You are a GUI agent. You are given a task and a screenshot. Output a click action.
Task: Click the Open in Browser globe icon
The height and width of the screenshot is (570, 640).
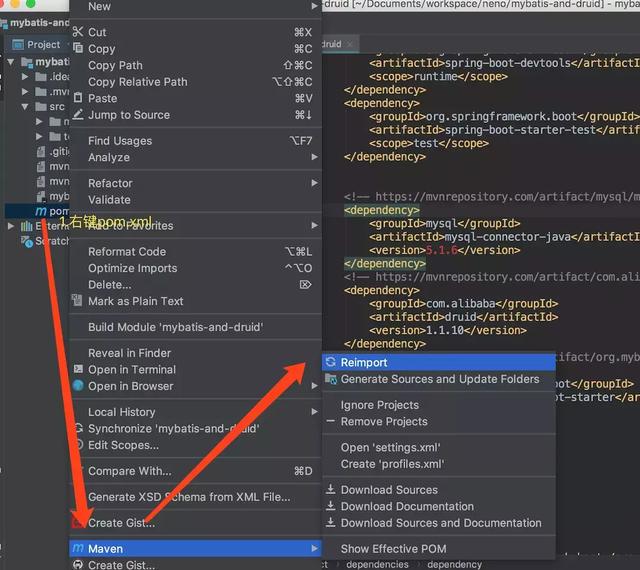(78, 385)
